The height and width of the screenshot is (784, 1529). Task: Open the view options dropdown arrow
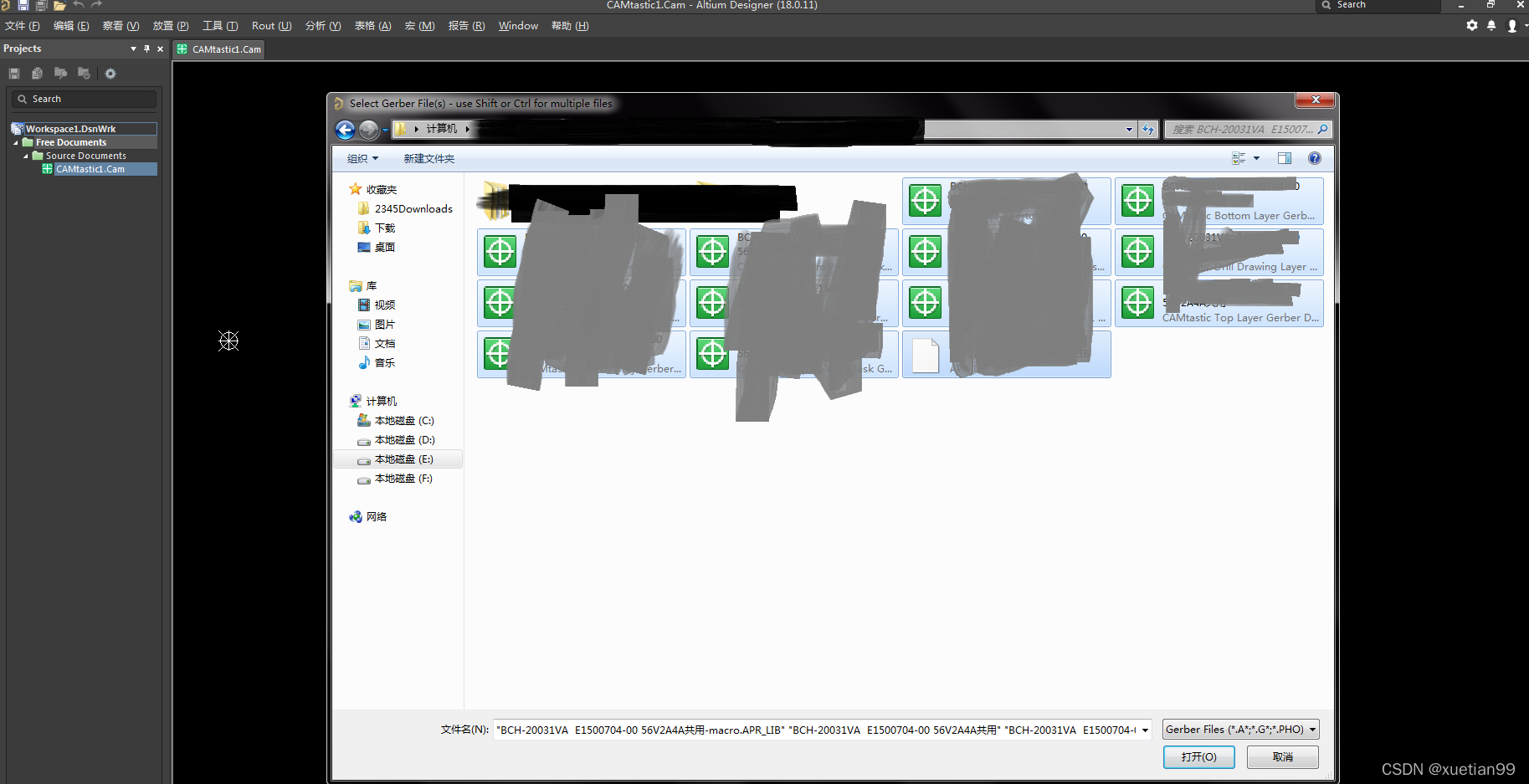click(x=1256, y=158)
